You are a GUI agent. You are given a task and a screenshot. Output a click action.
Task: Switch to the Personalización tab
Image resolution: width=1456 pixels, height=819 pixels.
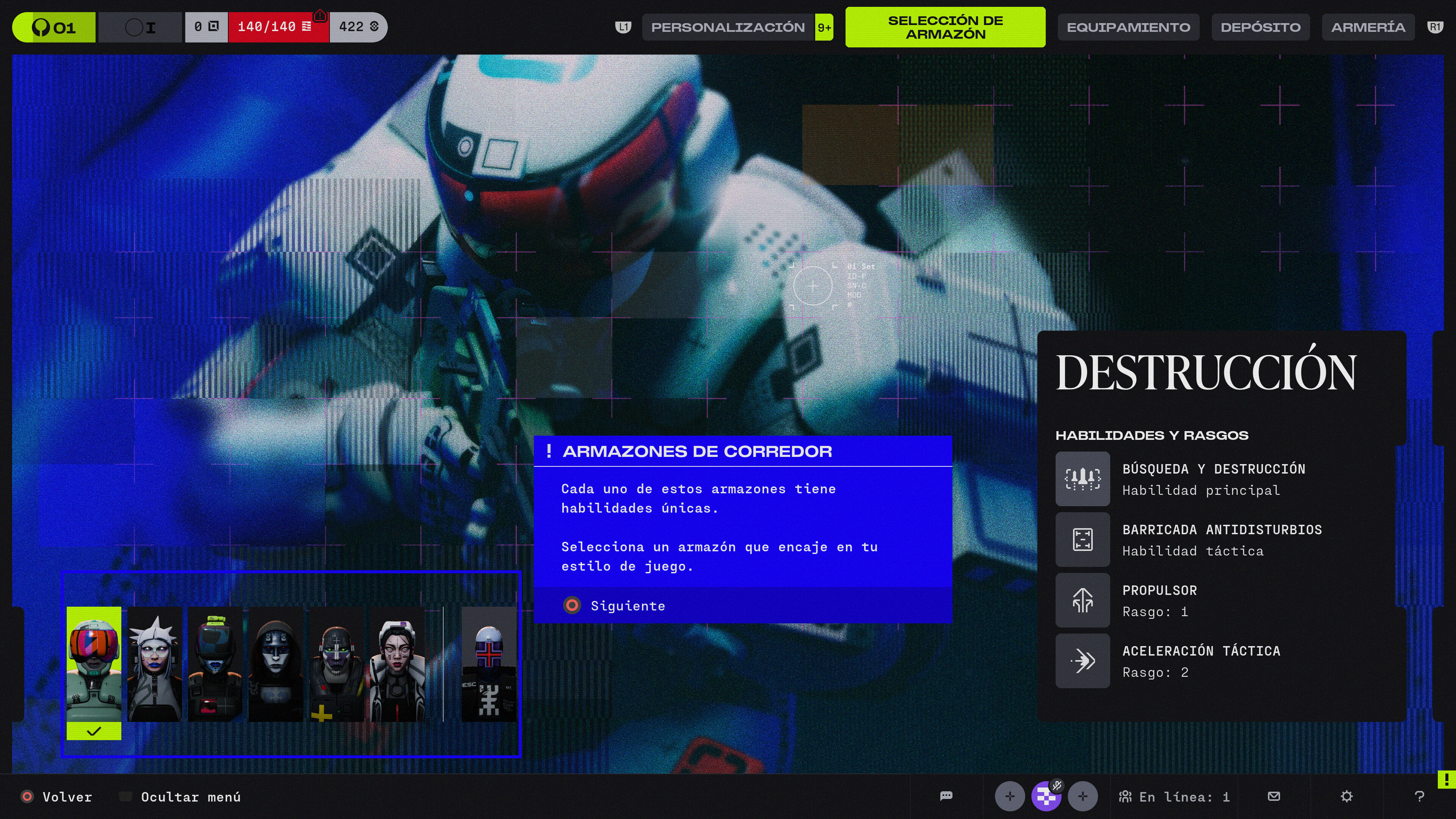[x=728, y=27]
